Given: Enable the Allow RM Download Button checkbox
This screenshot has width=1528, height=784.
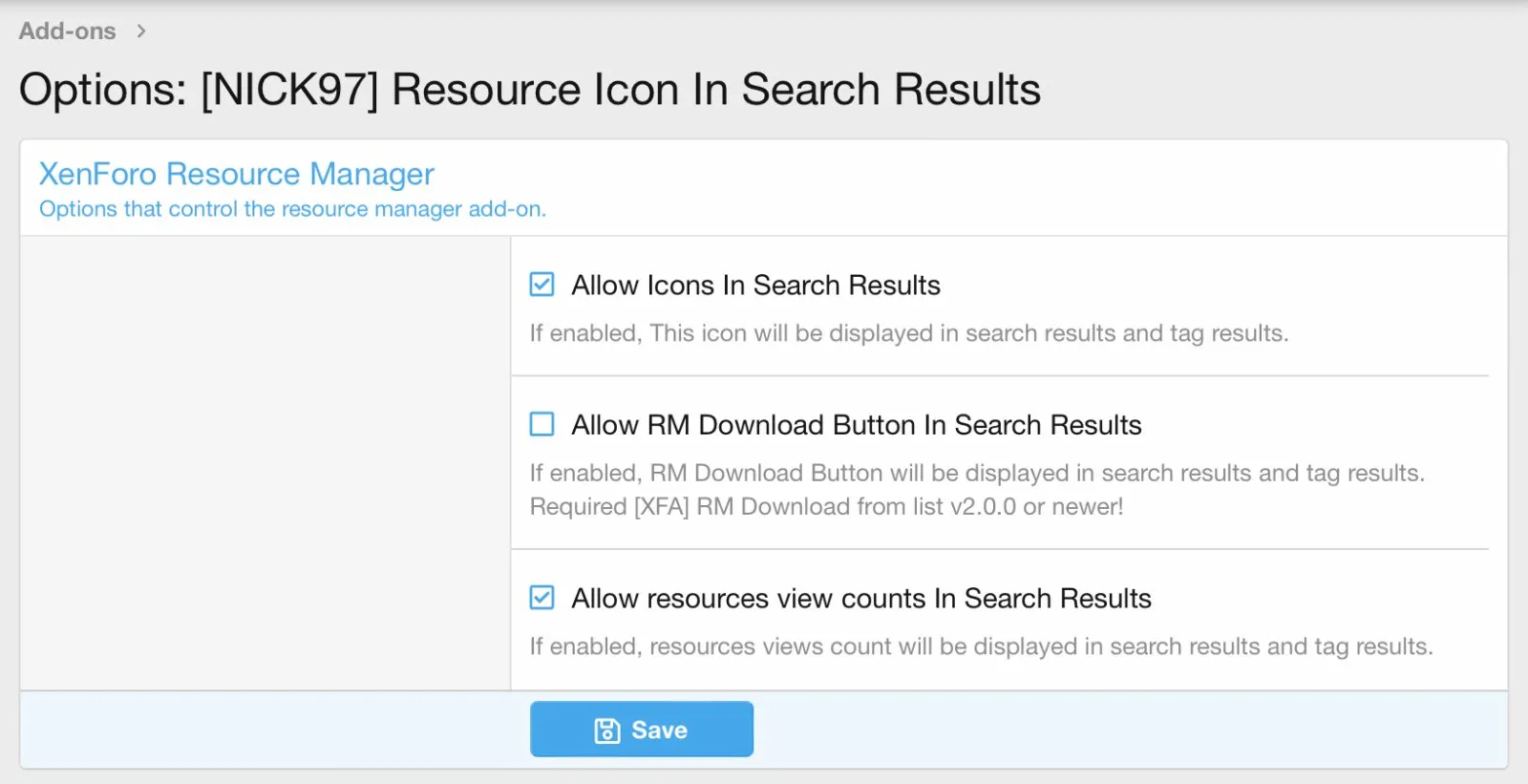Looking at the screenshot, I should click(541, 424).
